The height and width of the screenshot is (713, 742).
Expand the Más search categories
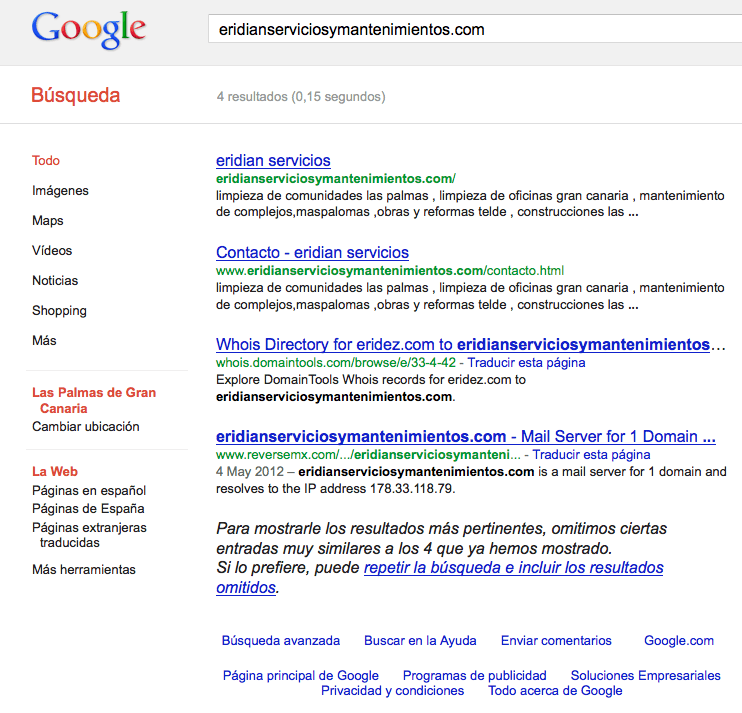(x=44, y=341)
